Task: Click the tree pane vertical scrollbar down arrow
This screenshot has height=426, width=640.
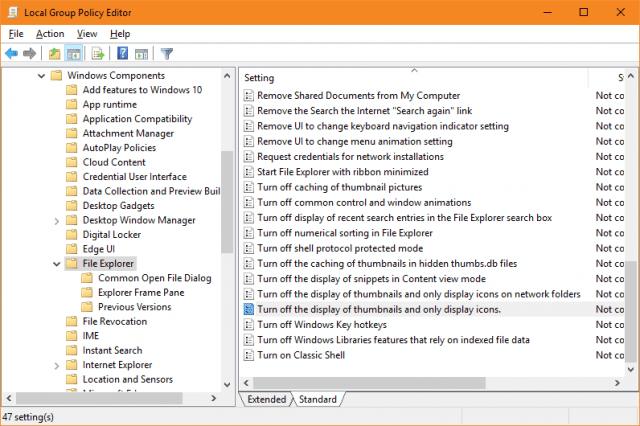Action: [x=227, y=384]
